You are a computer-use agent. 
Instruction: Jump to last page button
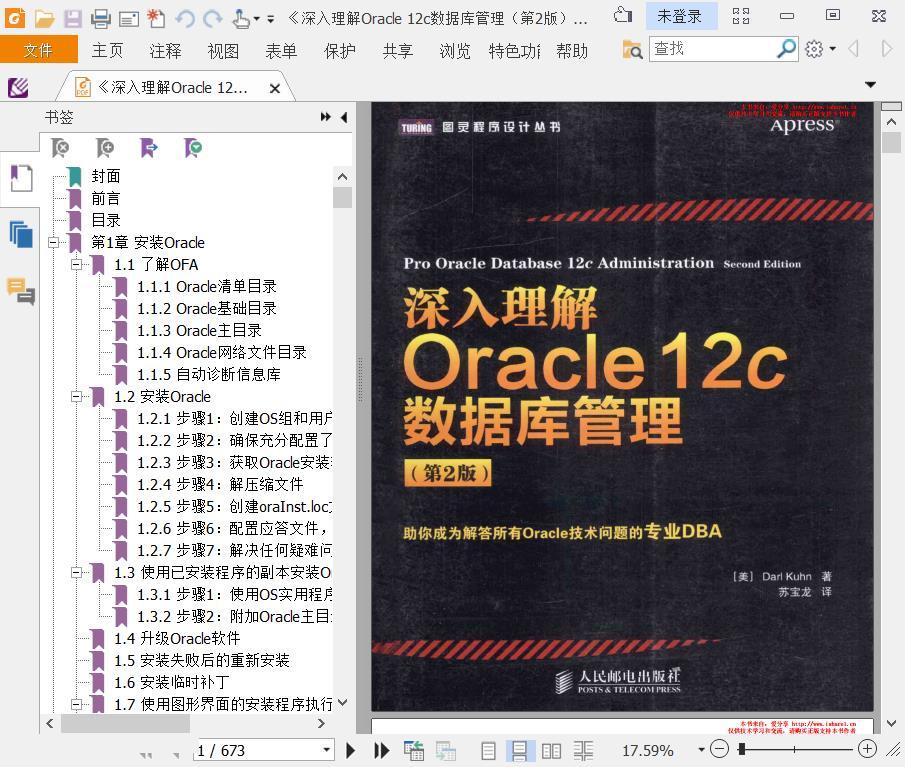coord(382,750)
